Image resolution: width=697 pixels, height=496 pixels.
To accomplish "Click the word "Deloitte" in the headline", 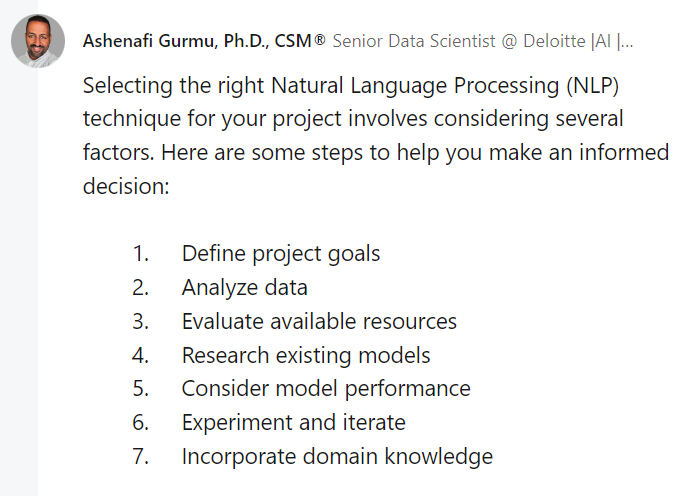I will (554, 41).
